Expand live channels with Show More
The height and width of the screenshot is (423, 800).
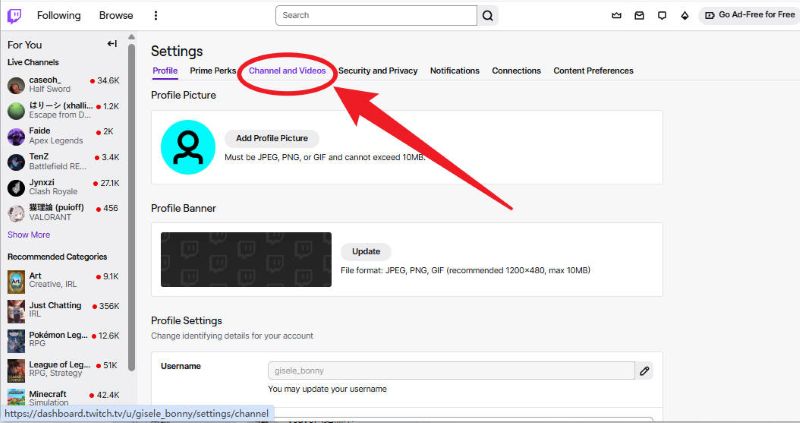pyautogui.click(x=28, y=235)
